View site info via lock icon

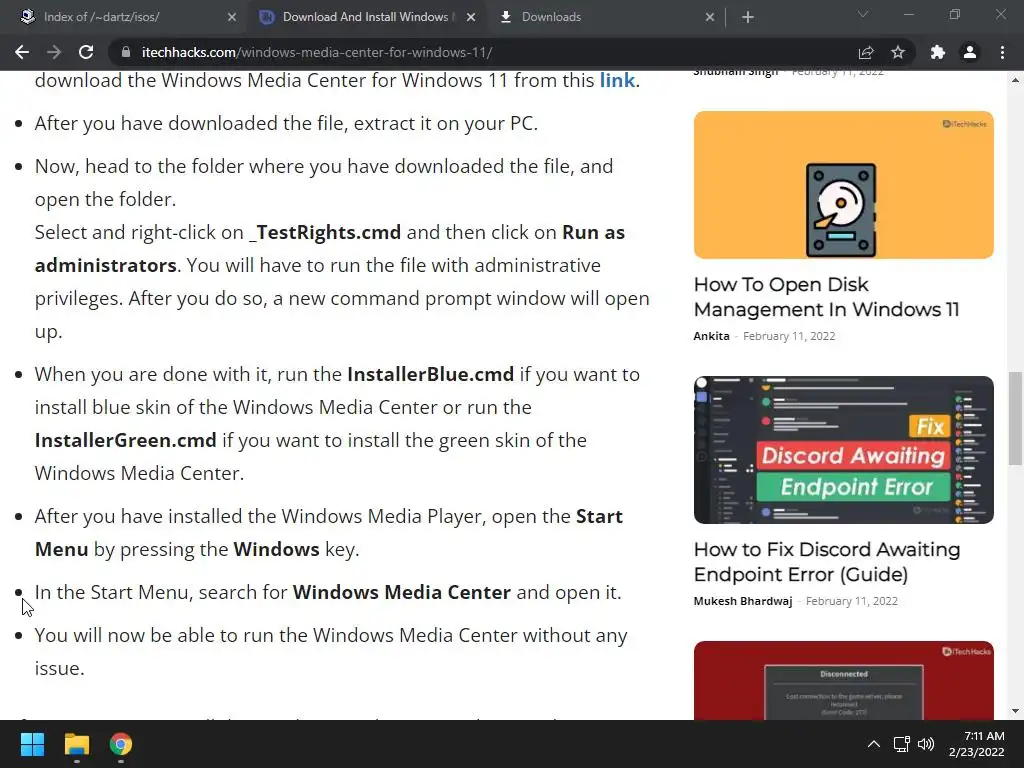click(126, 52)
